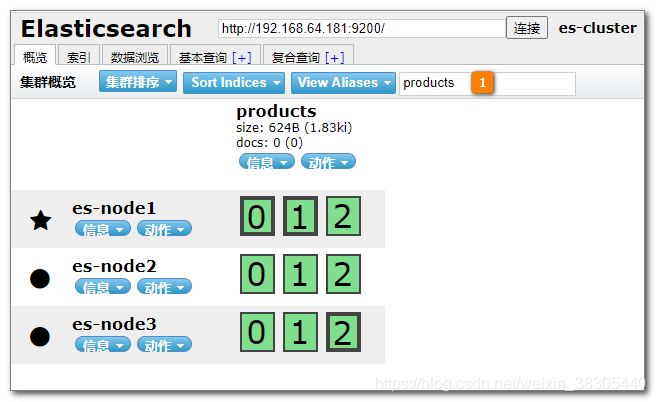Add a new 复合查询 tab via [+]
Screen dimensions: 656x402
point(335,57)
